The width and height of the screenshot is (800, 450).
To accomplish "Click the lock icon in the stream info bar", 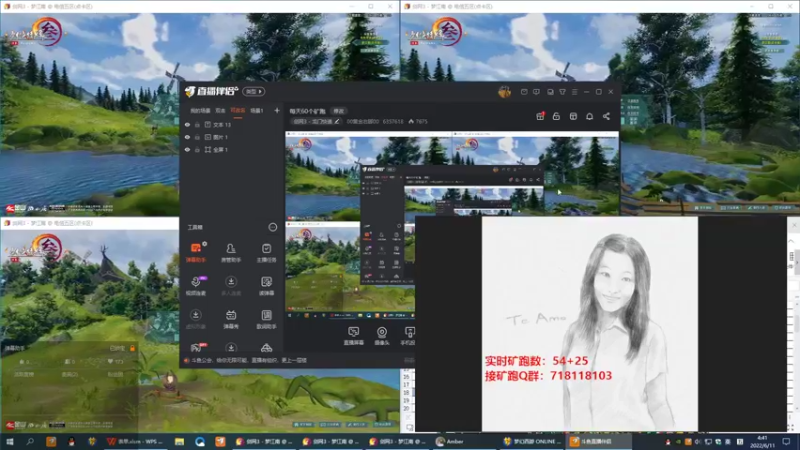I will tap(556, 116).
